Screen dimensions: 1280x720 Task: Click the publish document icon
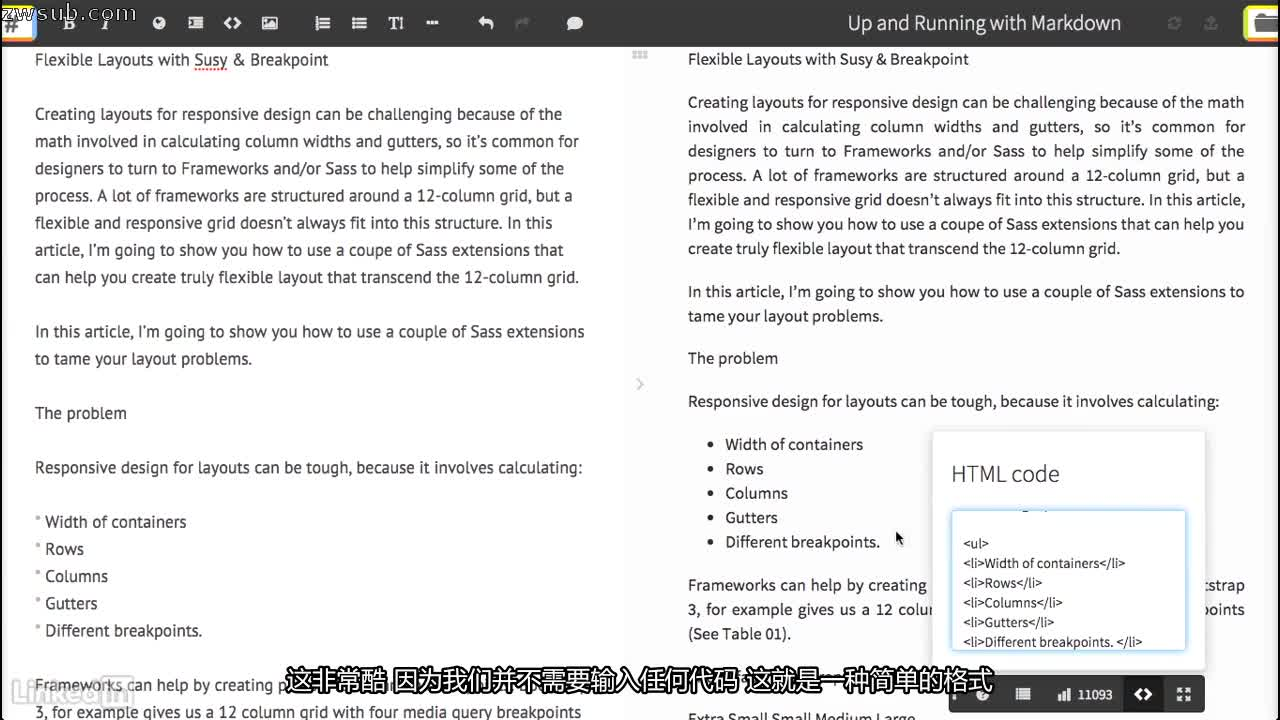click(x=1211, y=23)
